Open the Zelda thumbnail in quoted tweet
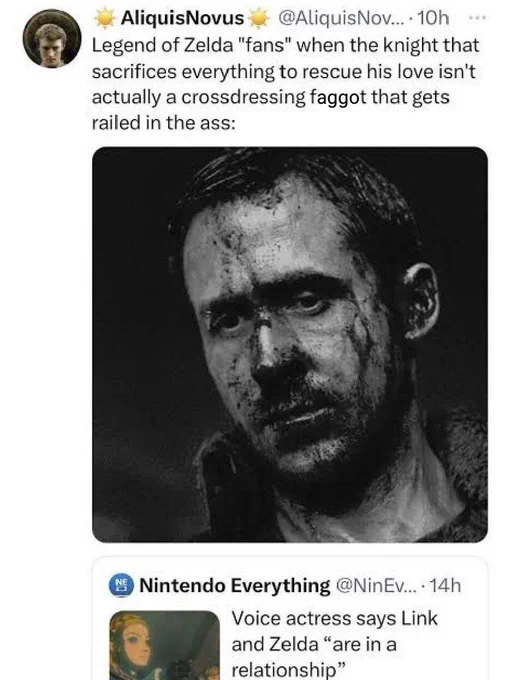Viewport: 511px width, 680px height. [165, 645]
